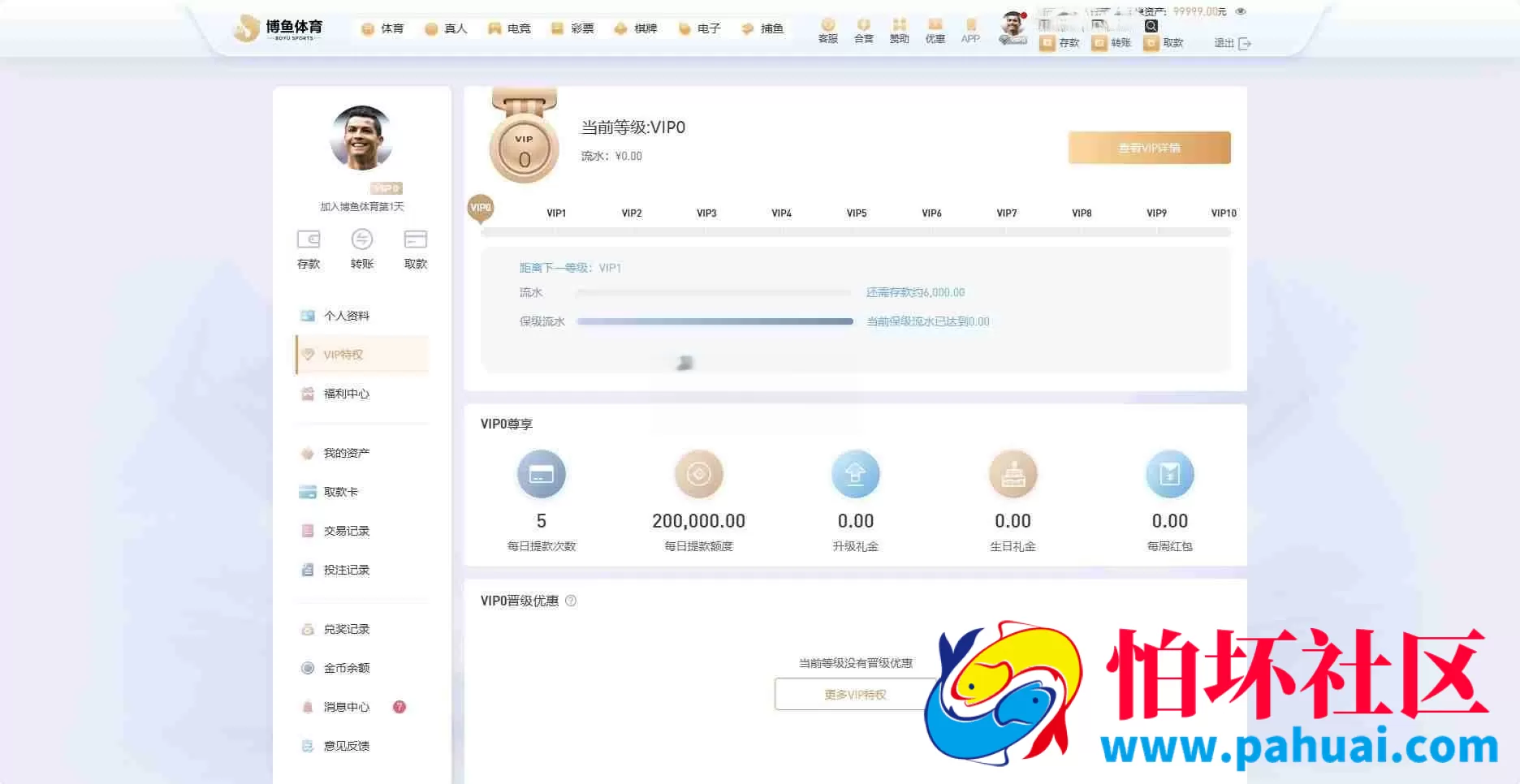Click the 博鱼体育 logo

[278, 28]
